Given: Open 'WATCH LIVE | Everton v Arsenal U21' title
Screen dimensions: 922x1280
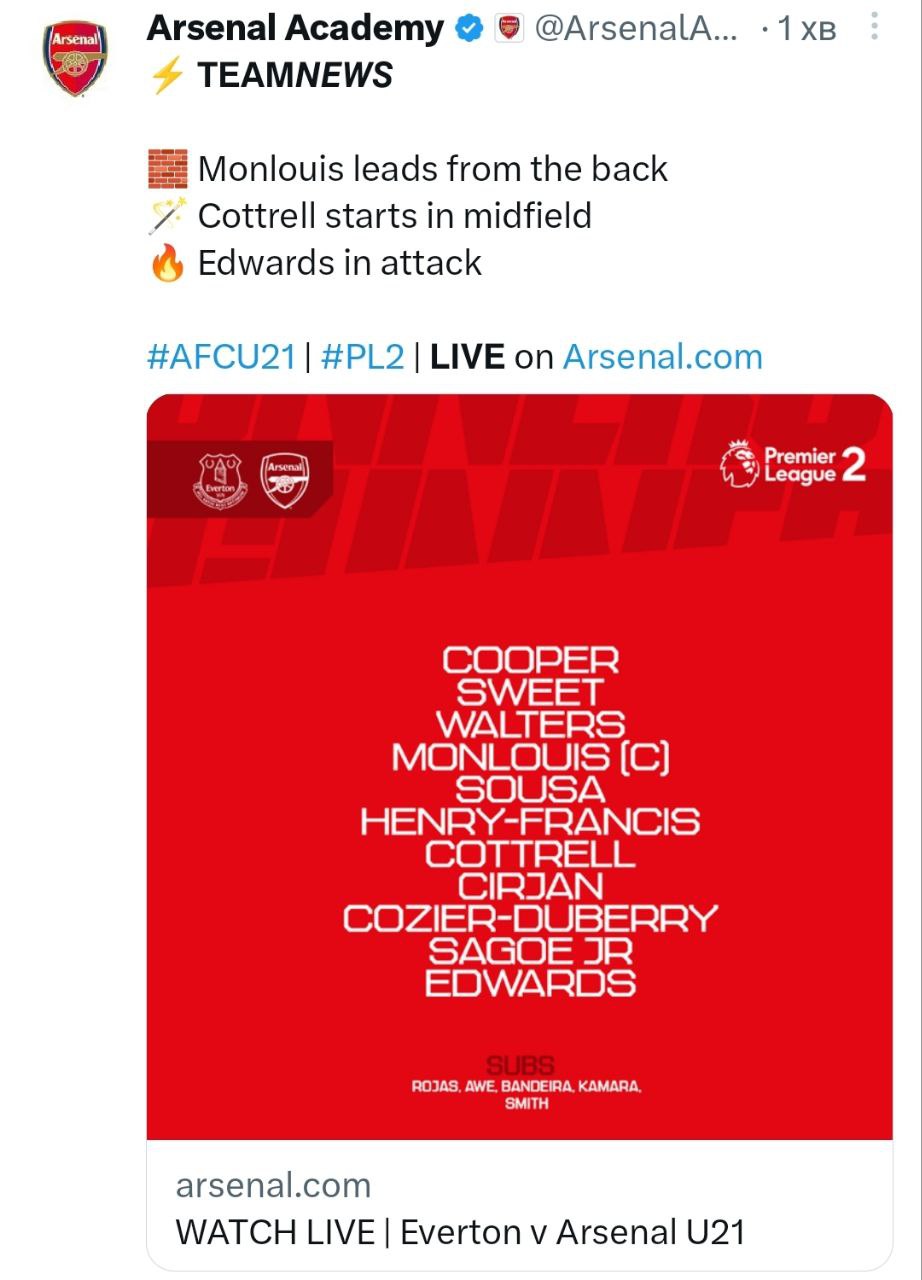Looking at the screenshot, I should click(x=460, y=1232).
